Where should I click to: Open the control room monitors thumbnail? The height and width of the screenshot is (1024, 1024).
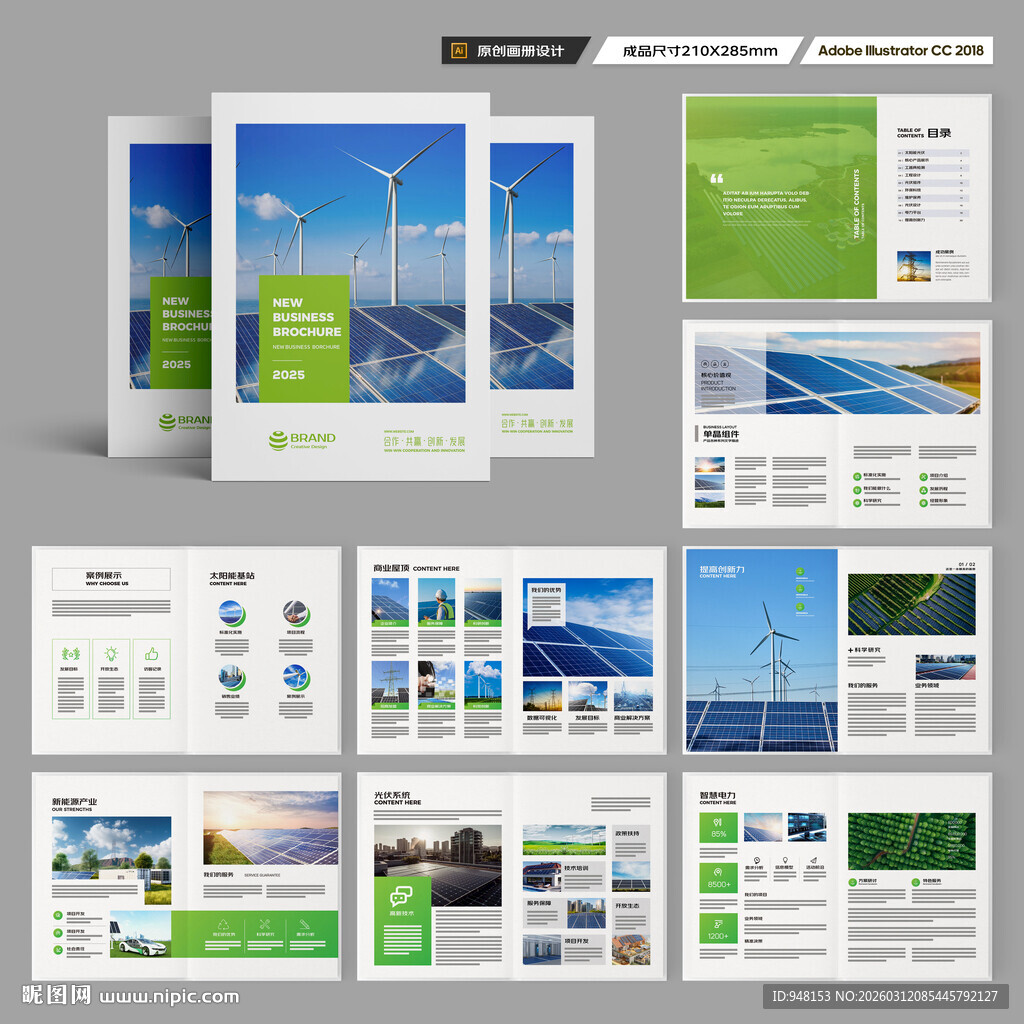coord(807,827)
